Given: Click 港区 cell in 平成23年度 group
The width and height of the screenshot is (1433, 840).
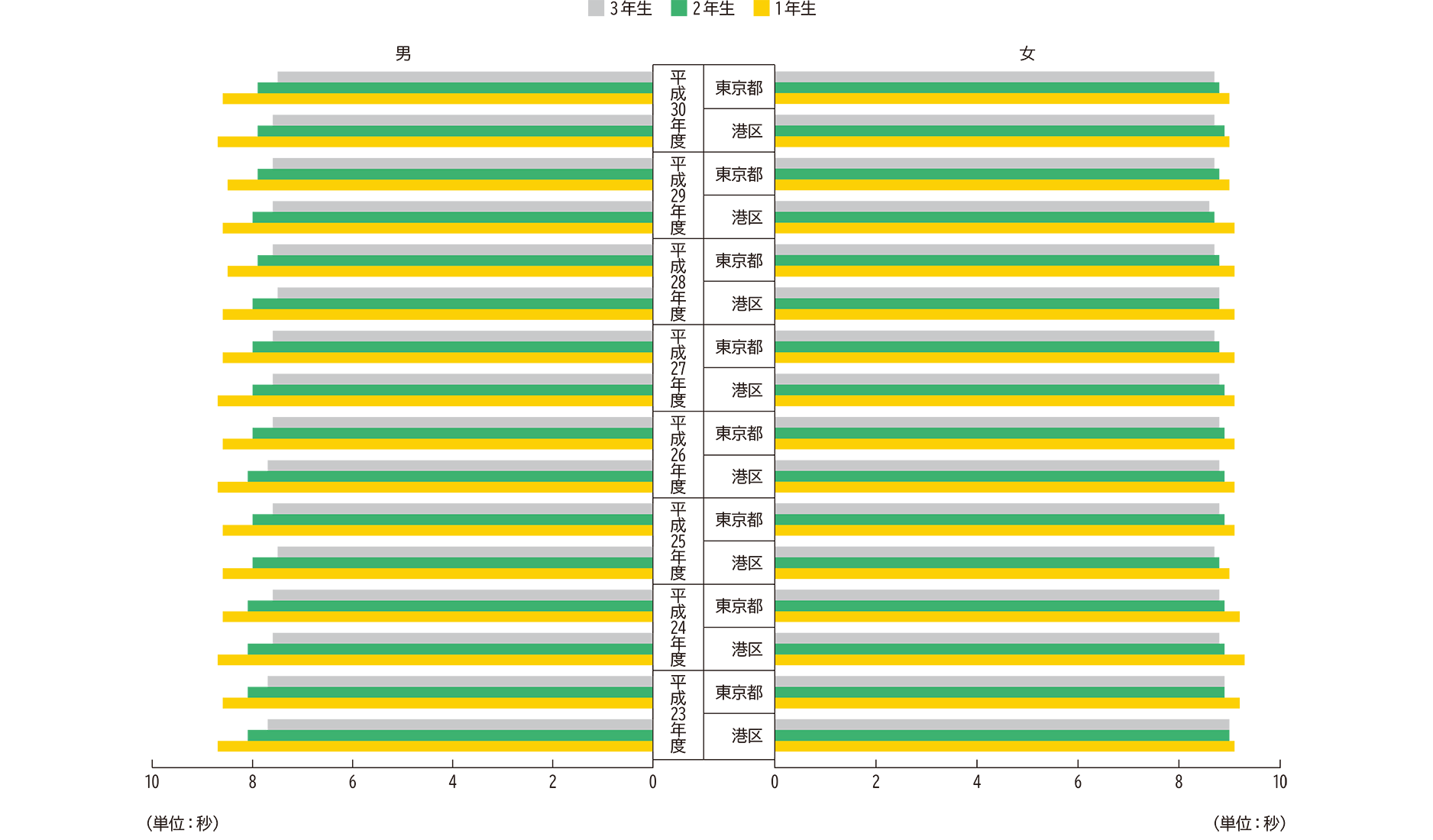Looking at the screenshot, I should pyautogui.click(x=739, y=735).
